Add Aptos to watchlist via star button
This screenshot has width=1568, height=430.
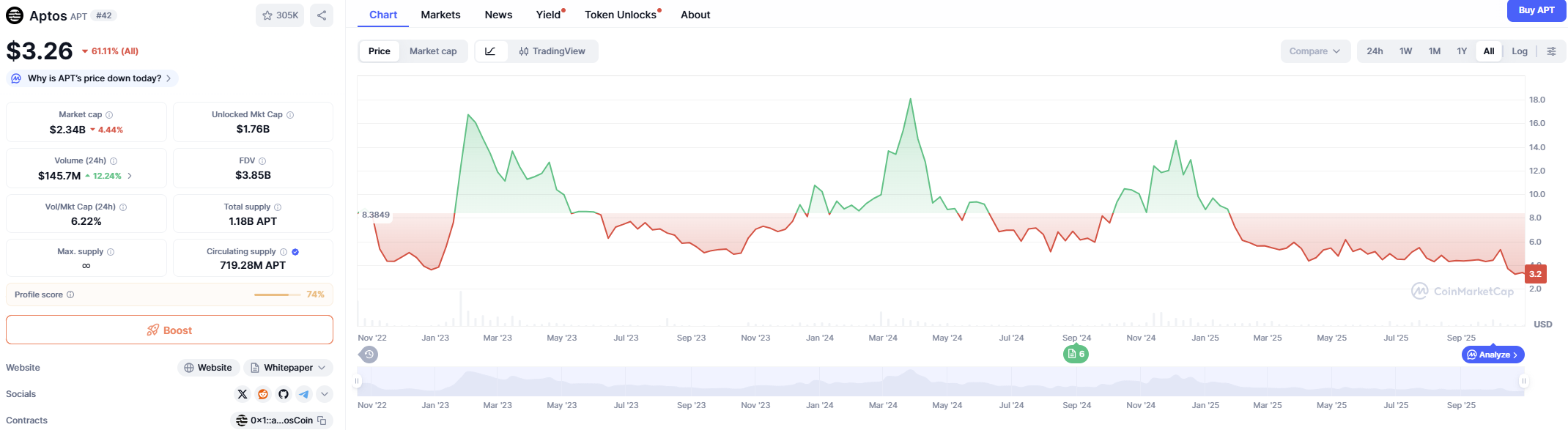[280, 15]
